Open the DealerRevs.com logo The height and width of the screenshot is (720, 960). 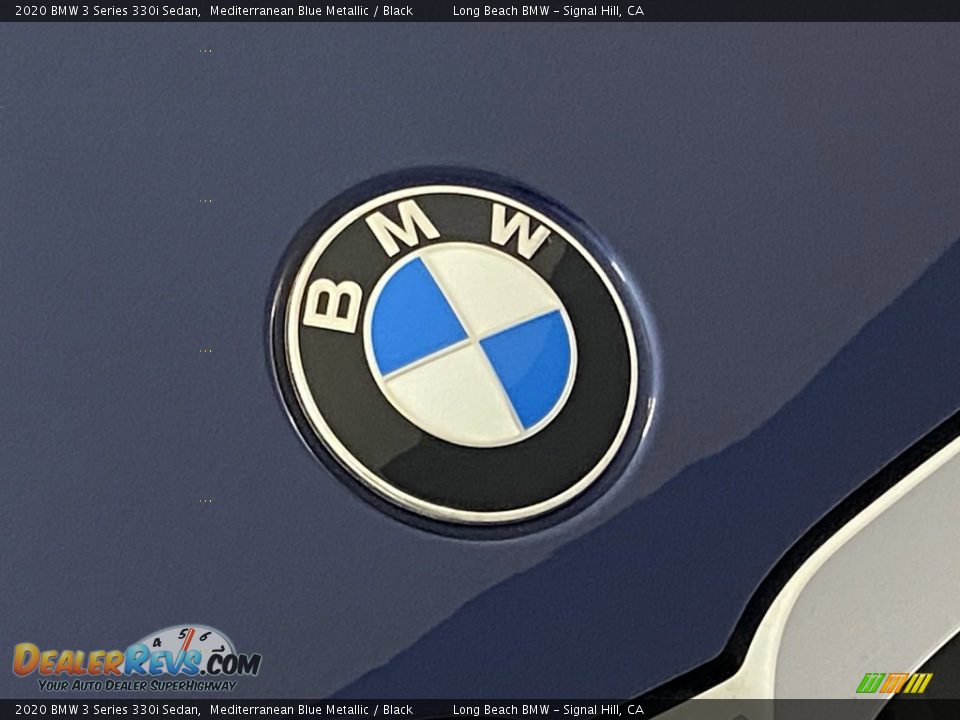[136, 661]
